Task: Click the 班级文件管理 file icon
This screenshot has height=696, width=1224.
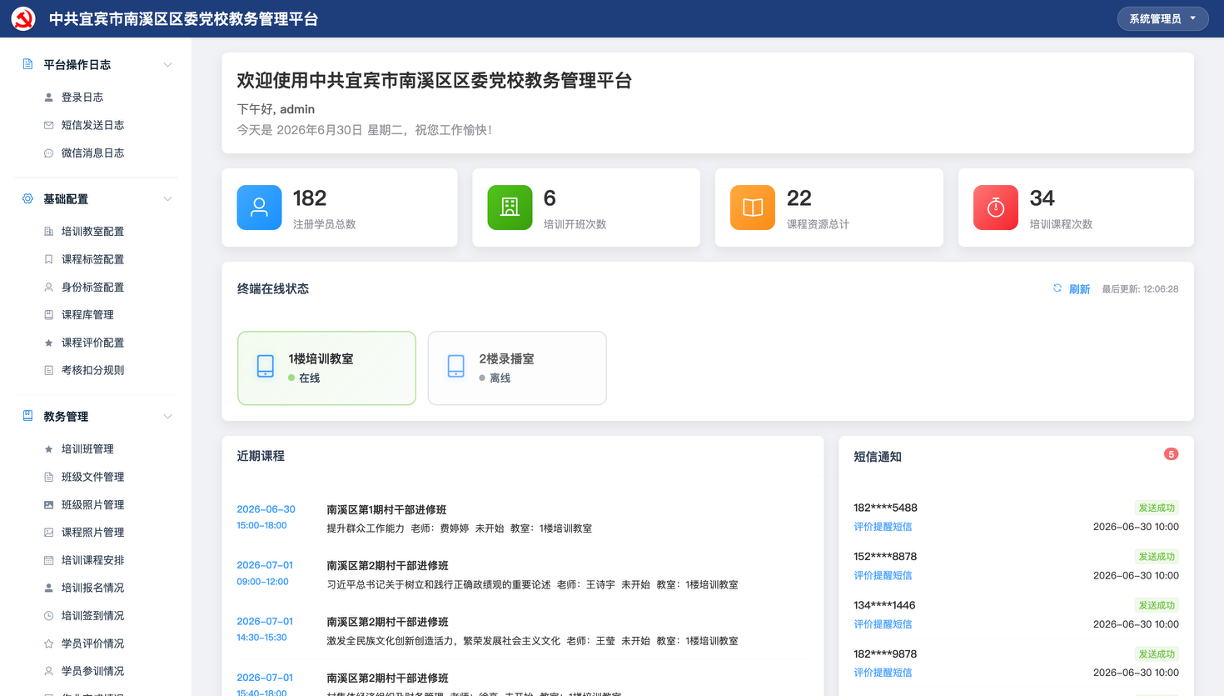Action: (49, 477)
